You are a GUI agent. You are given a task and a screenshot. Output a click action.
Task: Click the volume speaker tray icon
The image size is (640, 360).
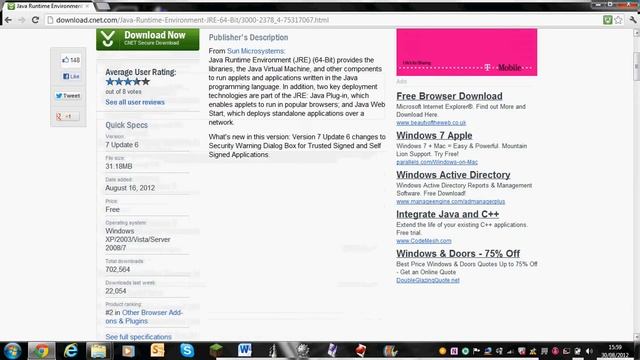(x=589, y=351)
